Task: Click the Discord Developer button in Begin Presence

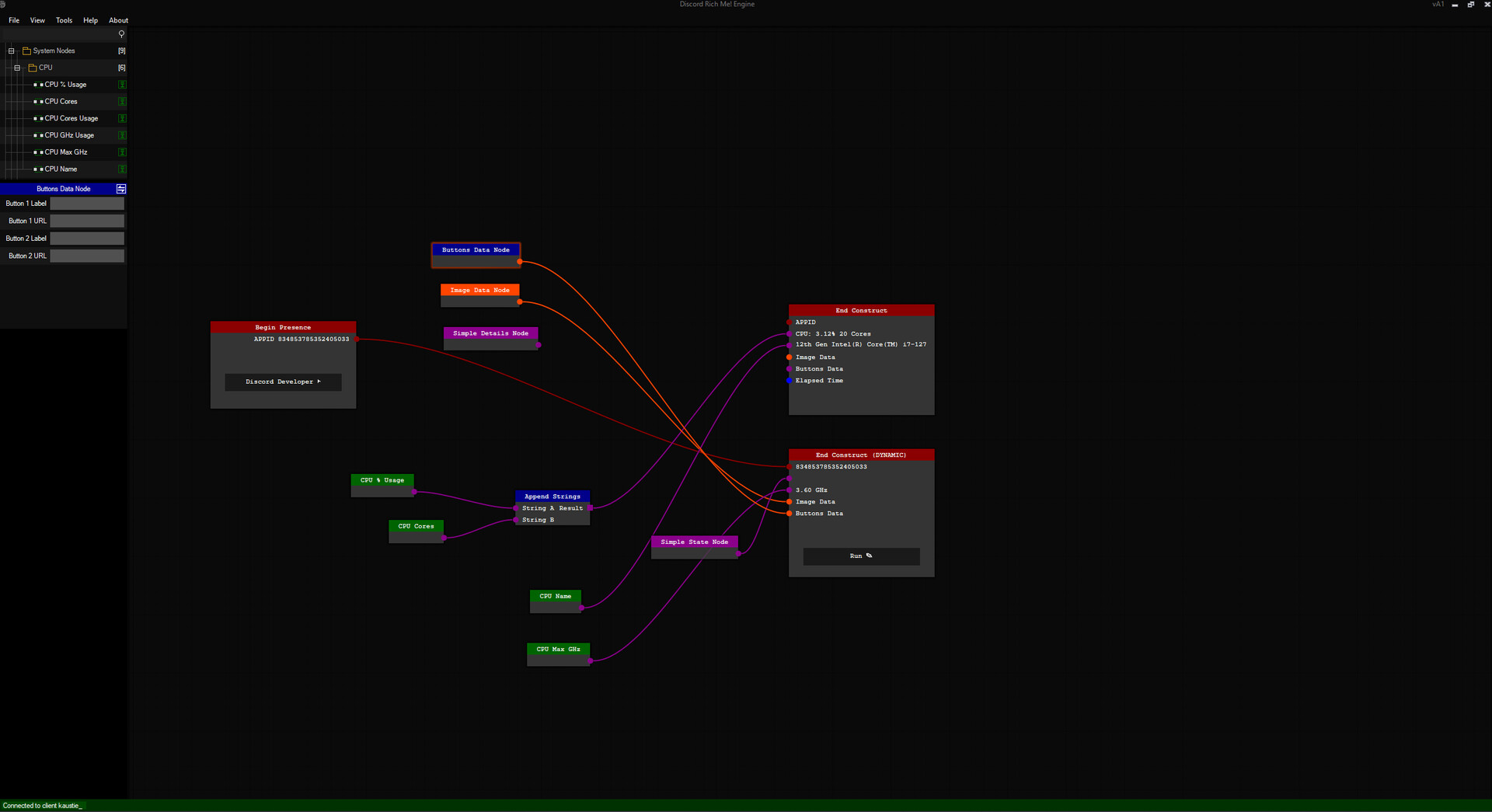Action: [x=283, y=382]
